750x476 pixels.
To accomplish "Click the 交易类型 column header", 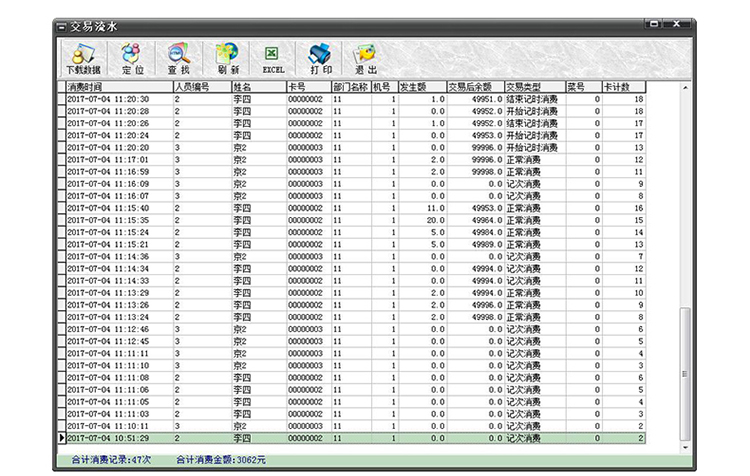I will click(x=535, y=87).
